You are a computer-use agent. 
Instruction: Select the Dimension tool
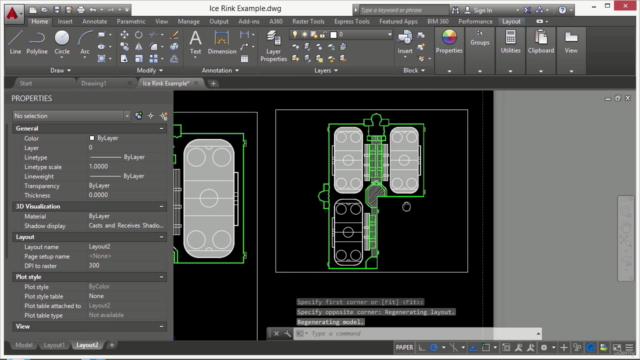point(222,42)
